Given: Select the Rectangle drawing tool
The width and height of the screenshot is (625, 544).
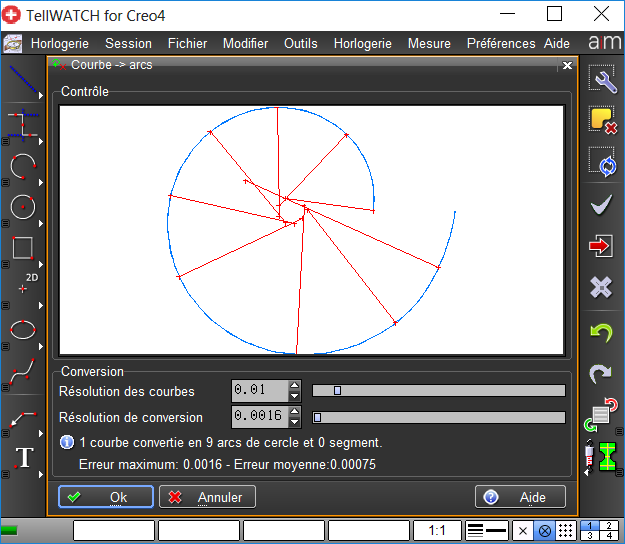Looking at the screenshot, I should (22, 247).
